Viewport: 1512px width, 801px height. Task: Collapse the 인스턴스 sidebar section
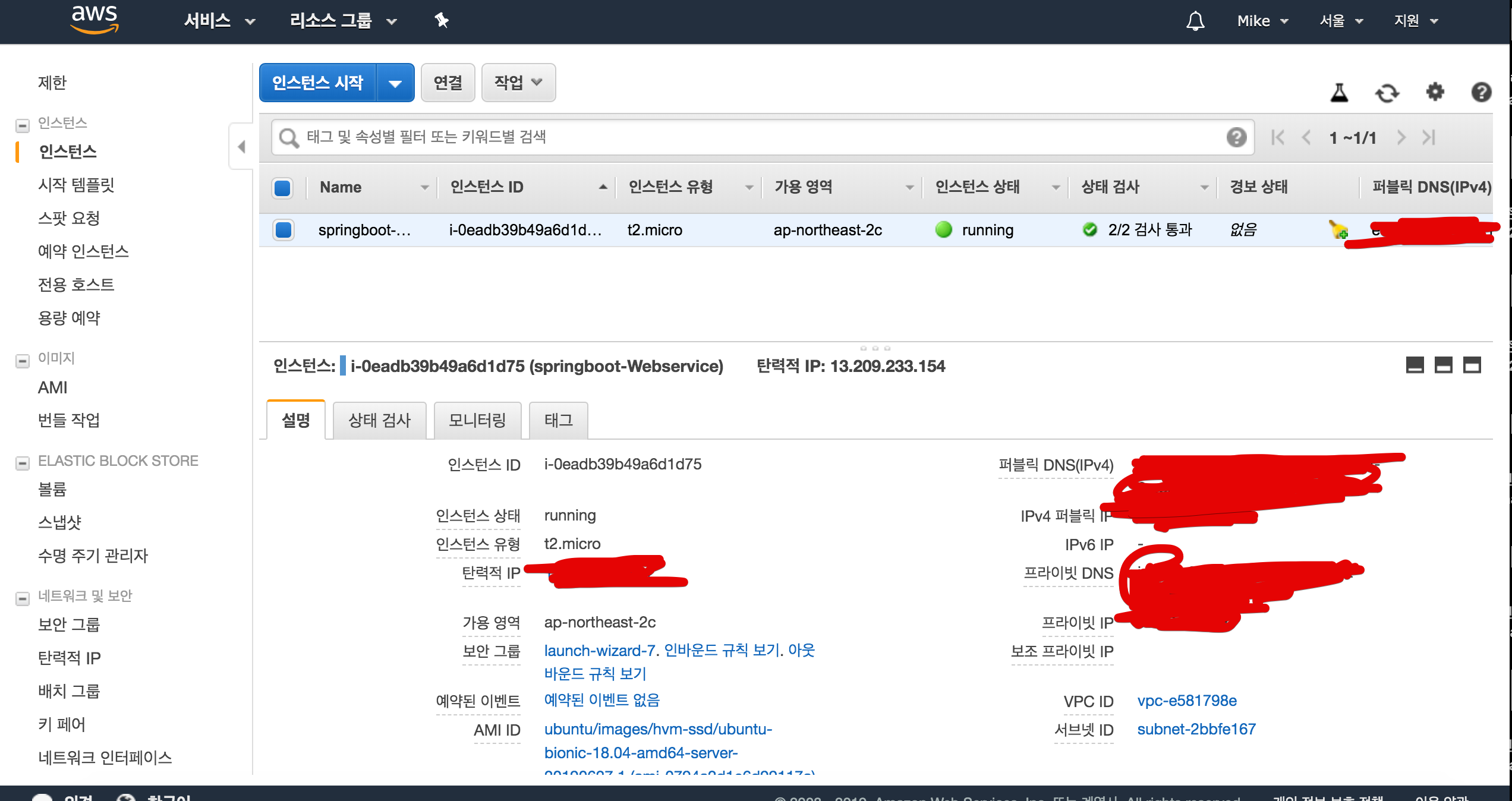click(23, 125)
